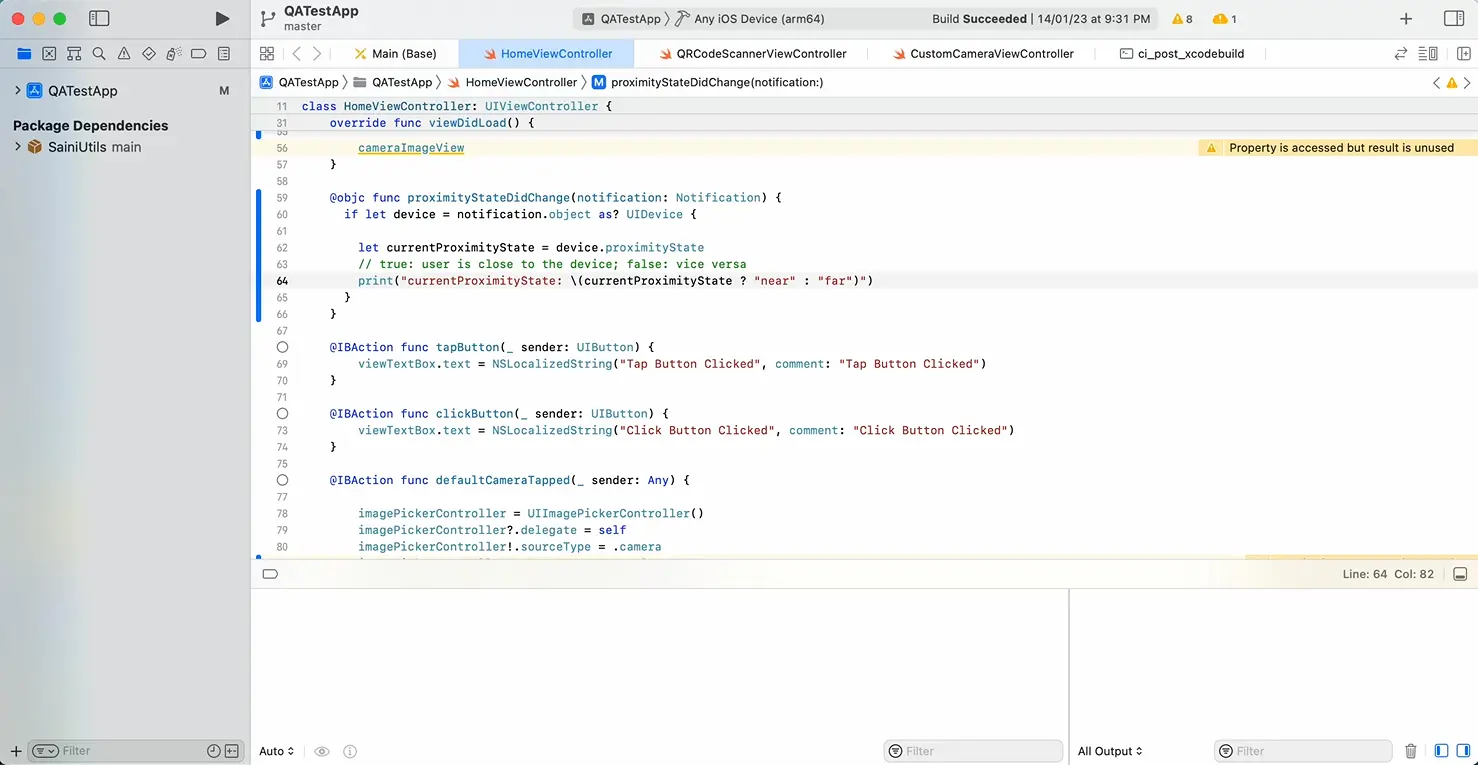This screenshot has height=765, width=1478.
Task: Show the Source Control navigator
Action: click(x=49, y=54)
